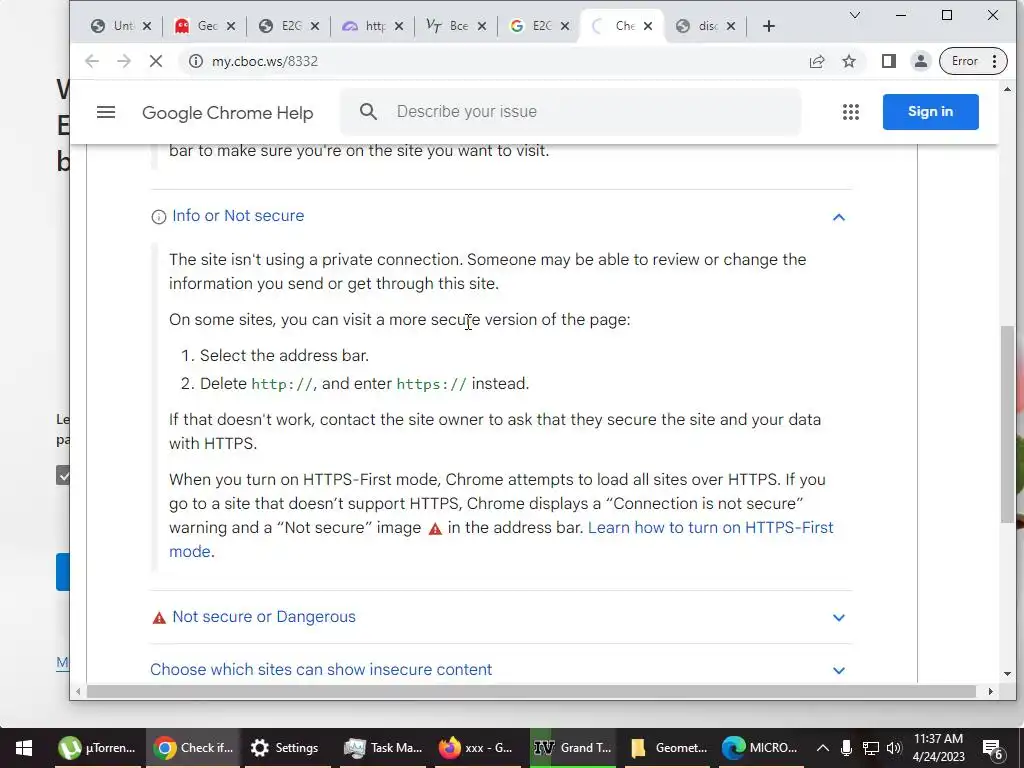Screen dimensions: 1024x768
Task: Open the Google Chrome Help home link
Action: (227, 112)
